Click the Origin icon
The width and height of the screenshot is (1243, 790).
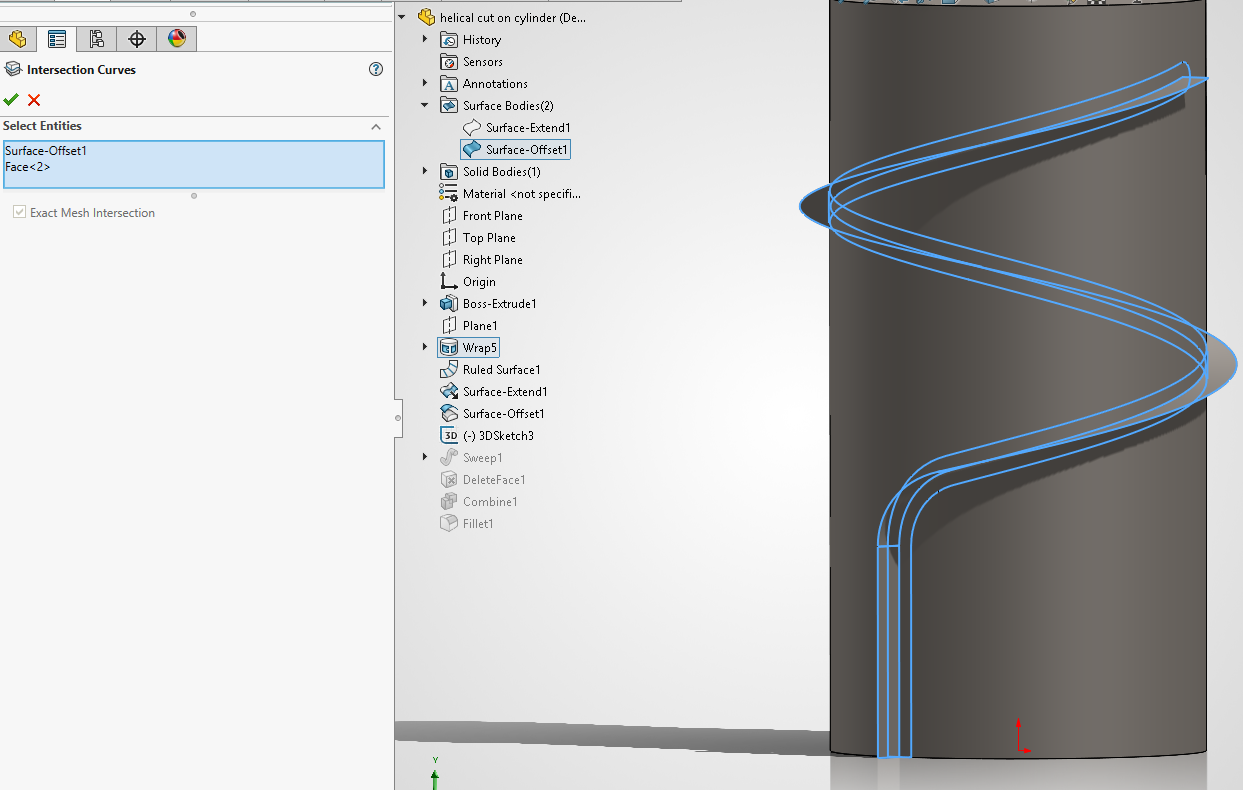click(449, 282)
